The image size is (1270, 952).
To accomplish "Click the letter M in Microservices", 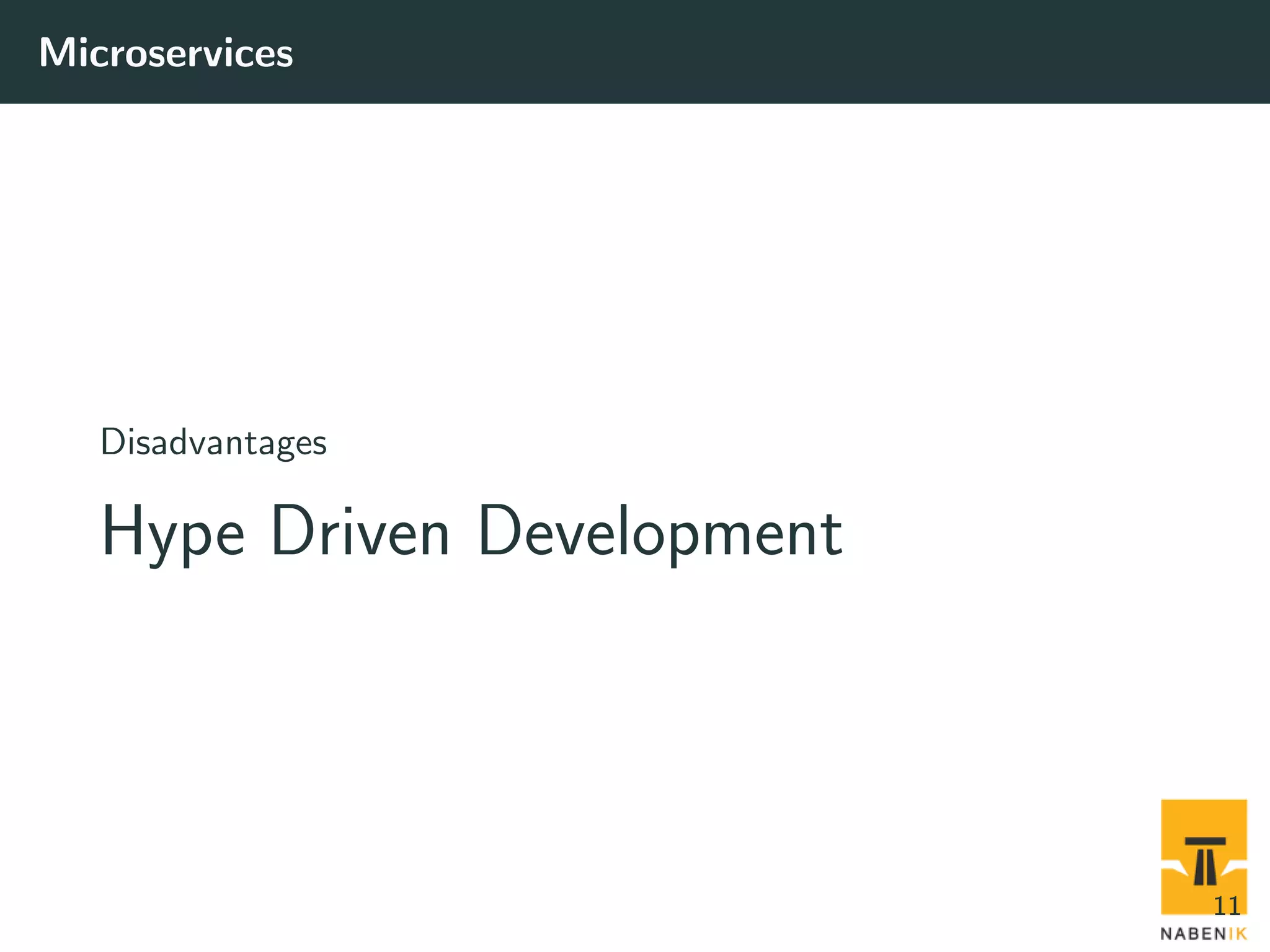I will (58, 53).
